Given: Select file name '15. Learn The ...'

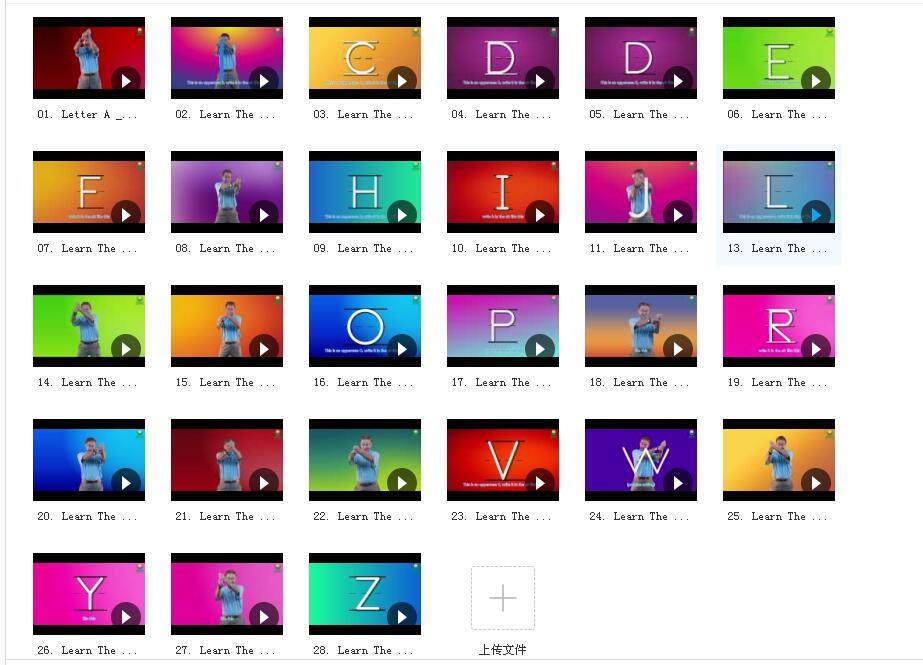Looking at the screenshot, I should [225, 383].
